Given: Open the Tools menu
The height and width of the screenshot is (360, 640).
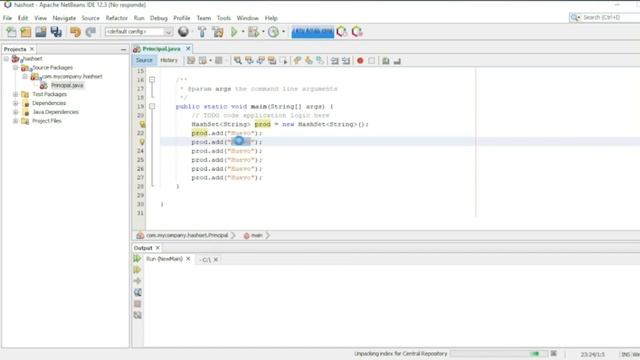Looking at the screenshot, I should point(224,18).
